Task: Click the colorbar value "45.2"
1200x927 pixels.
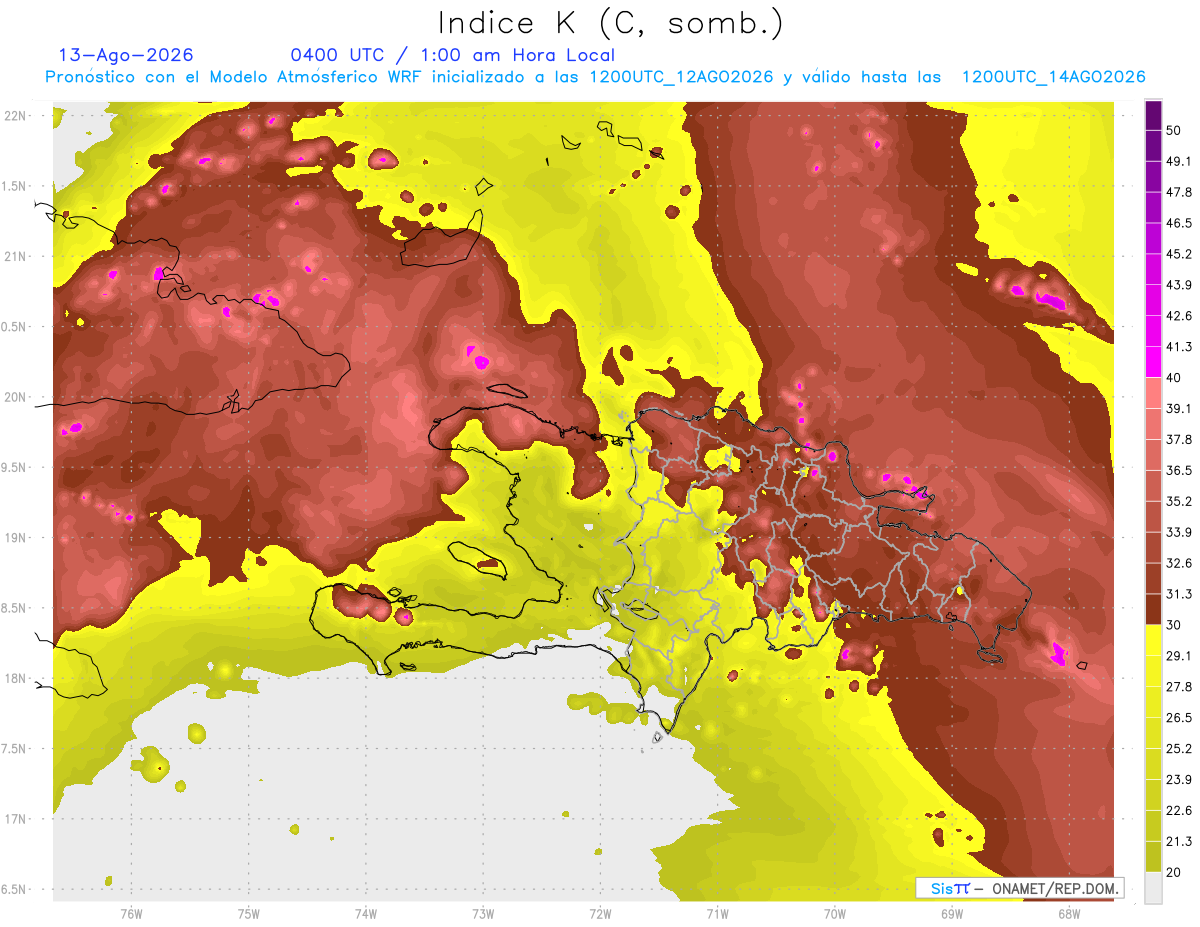Action: [1179, 254]
